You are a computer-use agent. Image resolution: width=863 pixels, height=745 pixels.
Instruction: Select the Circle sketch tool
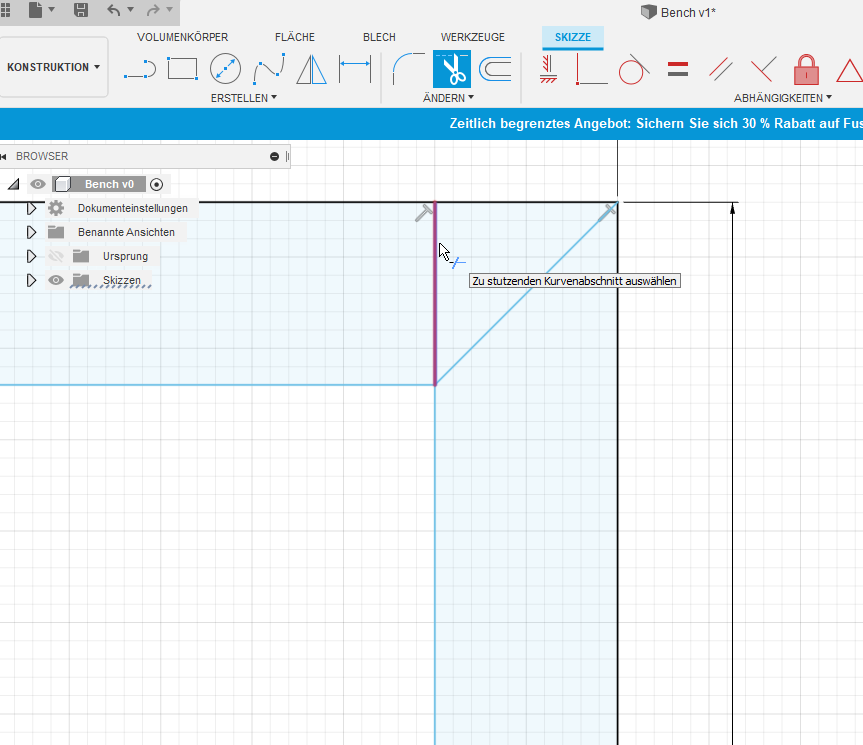225,69
